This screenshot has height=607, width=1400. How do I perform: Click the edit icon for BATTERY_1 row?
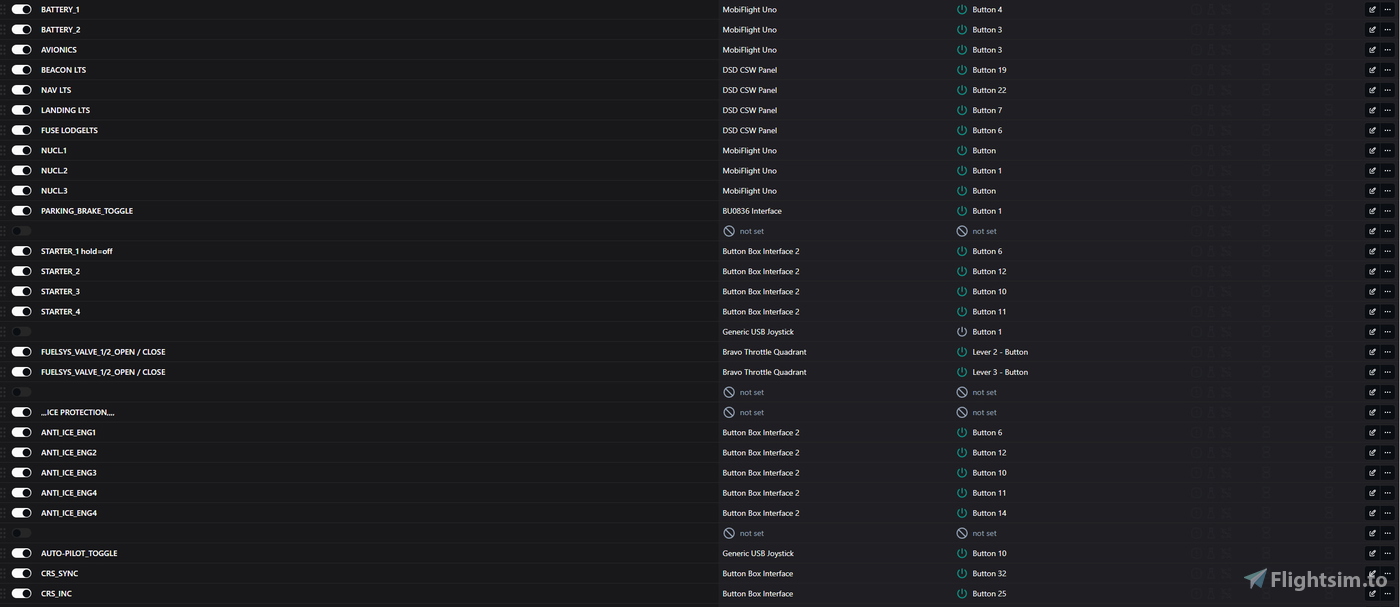click(x=1372, y=10)
